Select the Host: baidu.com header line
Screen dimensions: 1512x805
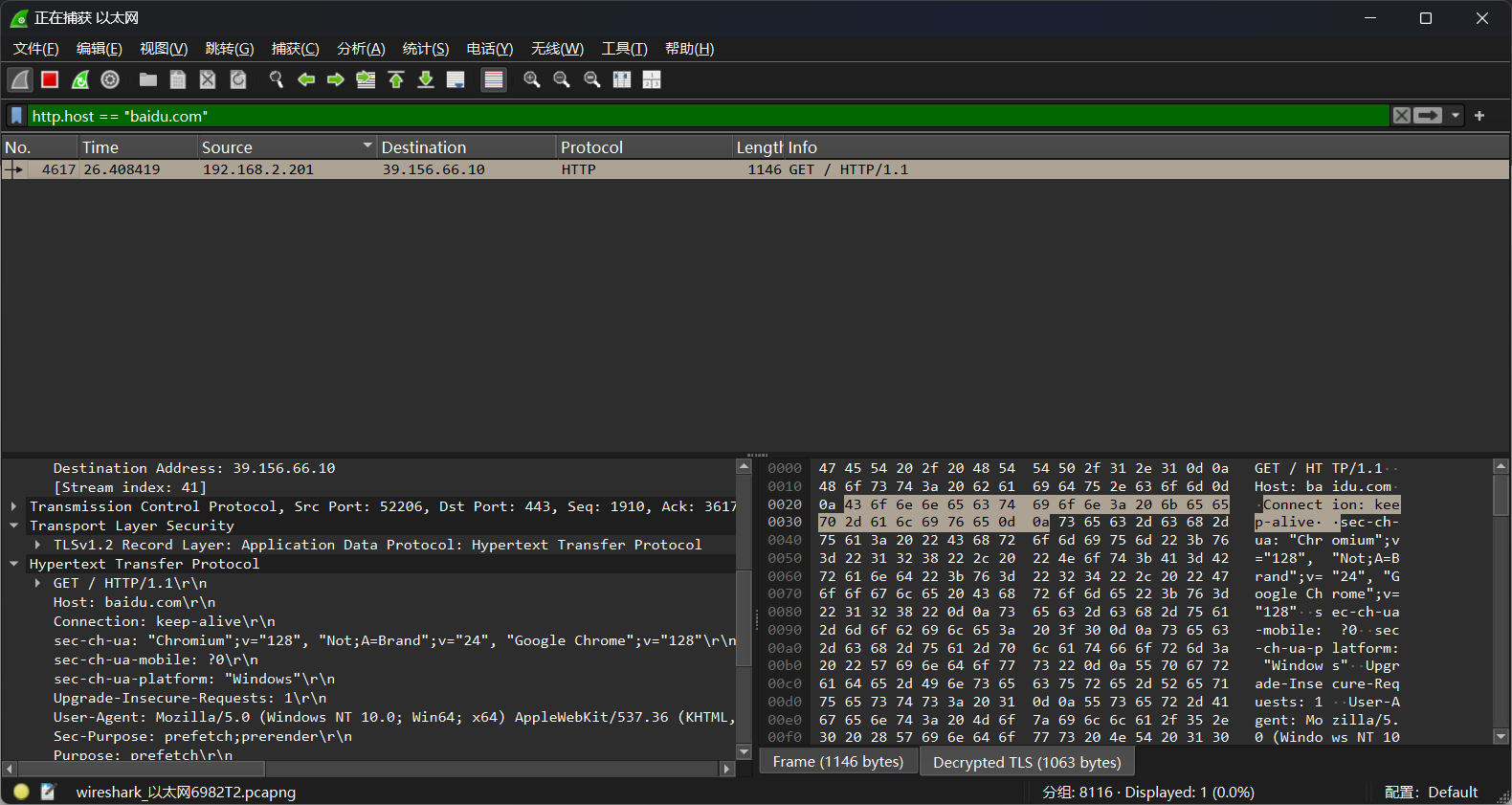pyautogui.click(x=134, y=602)
